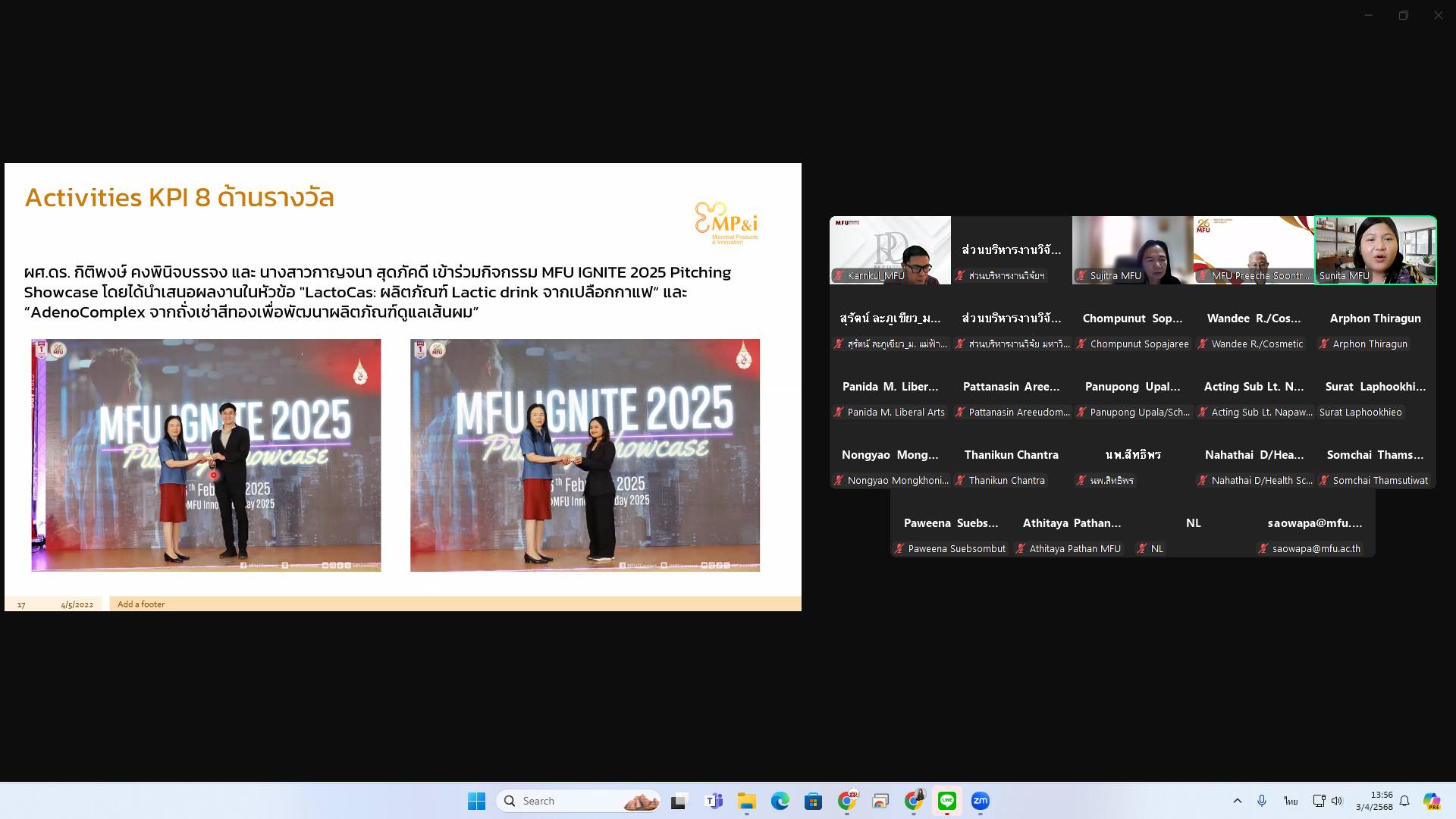This screenshot has width=1456, height=819.
Task: Click slide number 17 in footer
Action: (x=21, y=604)
